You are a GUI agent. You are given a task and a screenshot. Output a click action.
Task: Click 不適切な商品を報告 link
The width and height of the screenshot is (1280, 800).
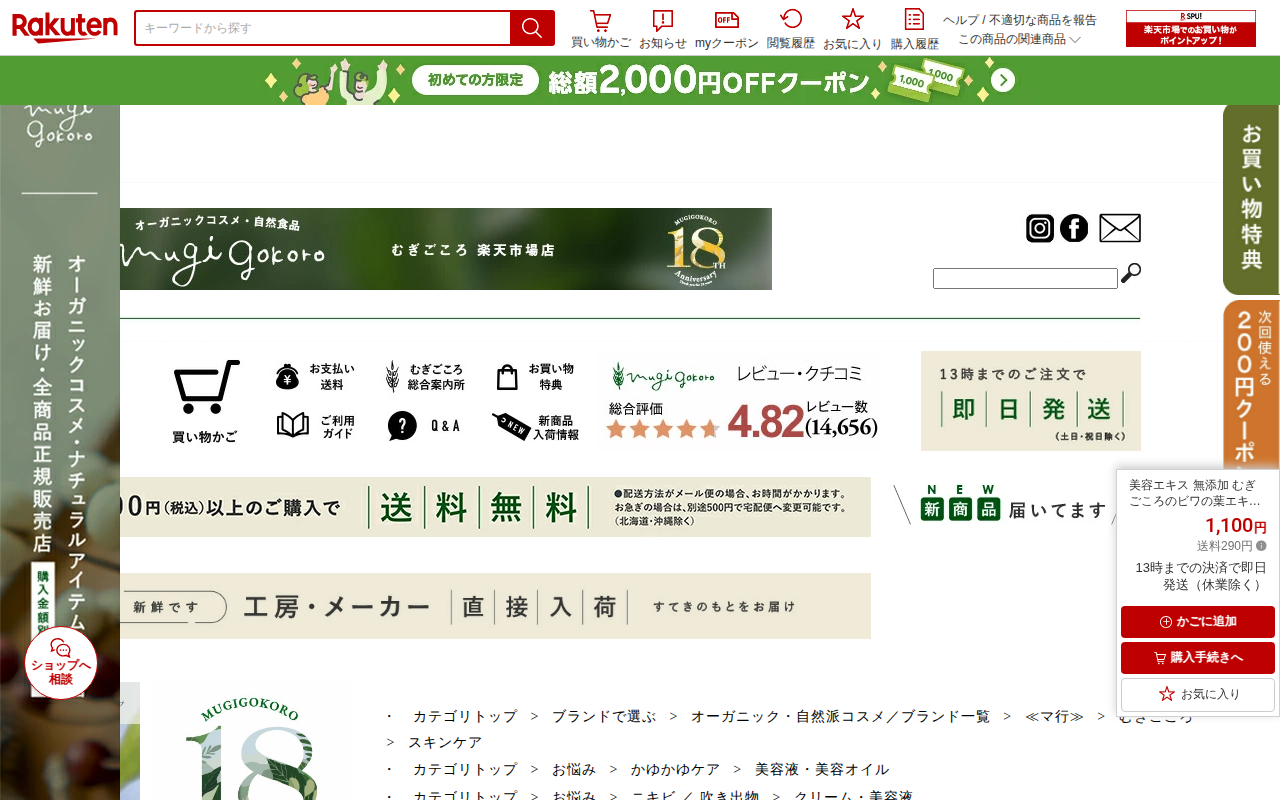pos(1043,20)
